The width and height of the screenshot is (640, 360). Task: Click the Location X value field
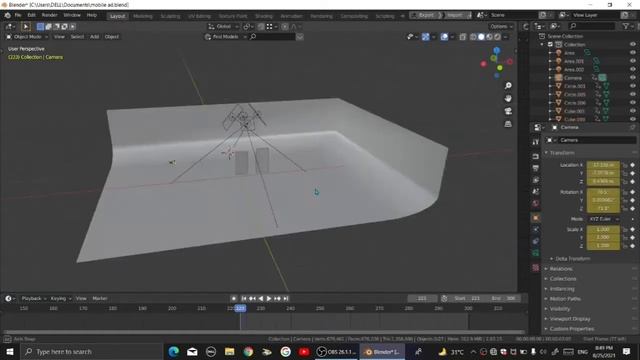click(603, 165)
